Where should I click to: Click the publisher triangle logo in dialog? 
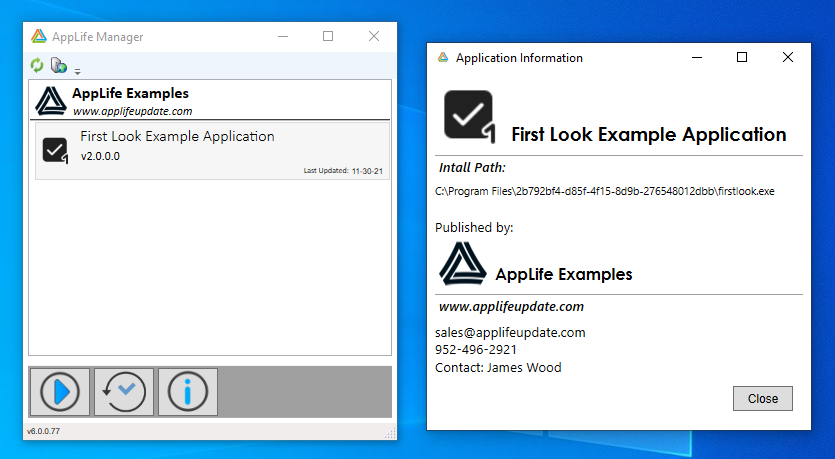[x=463, y=264]
